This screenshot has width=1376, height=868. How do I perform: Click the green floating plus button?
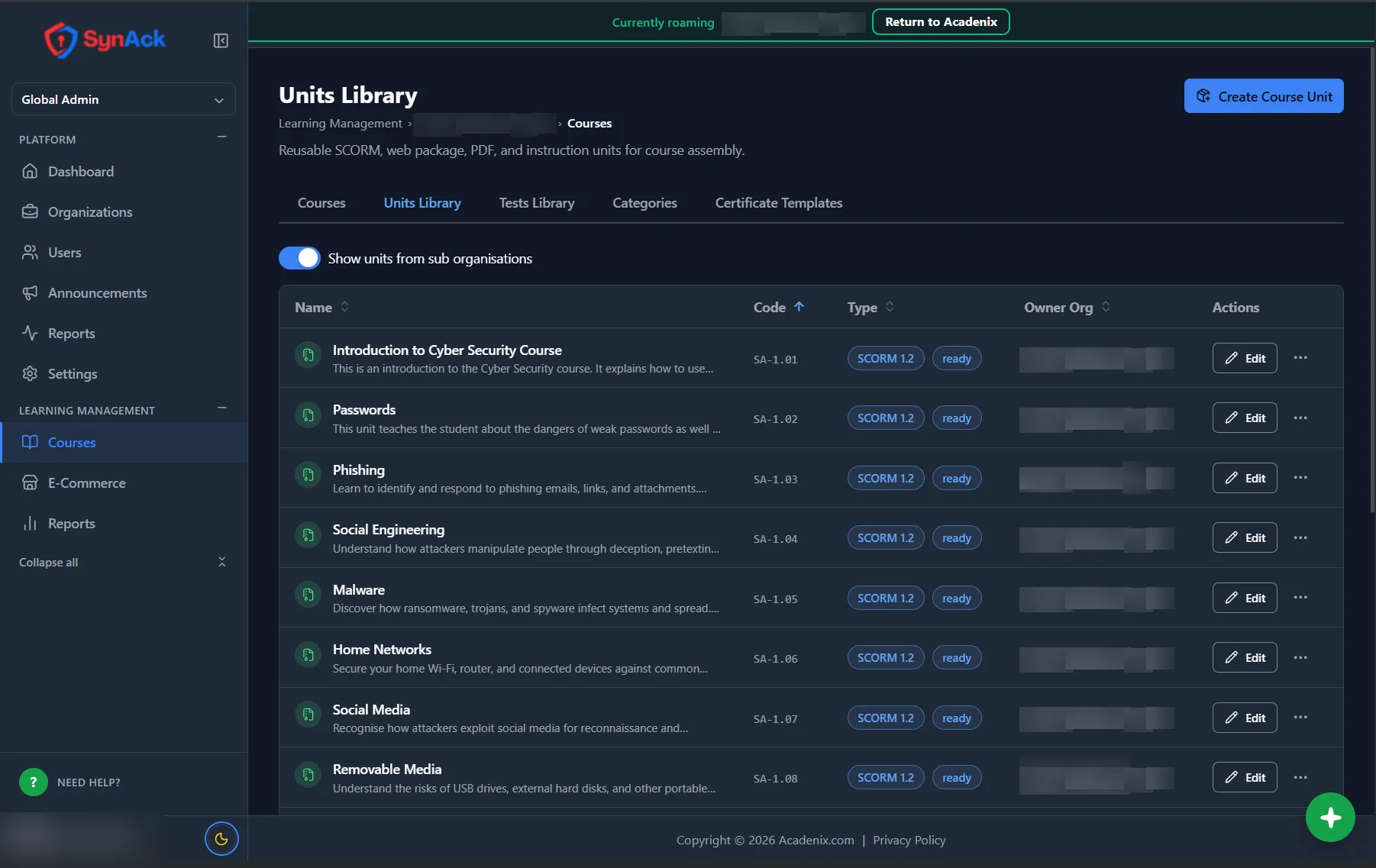(x=1330, y=818)
